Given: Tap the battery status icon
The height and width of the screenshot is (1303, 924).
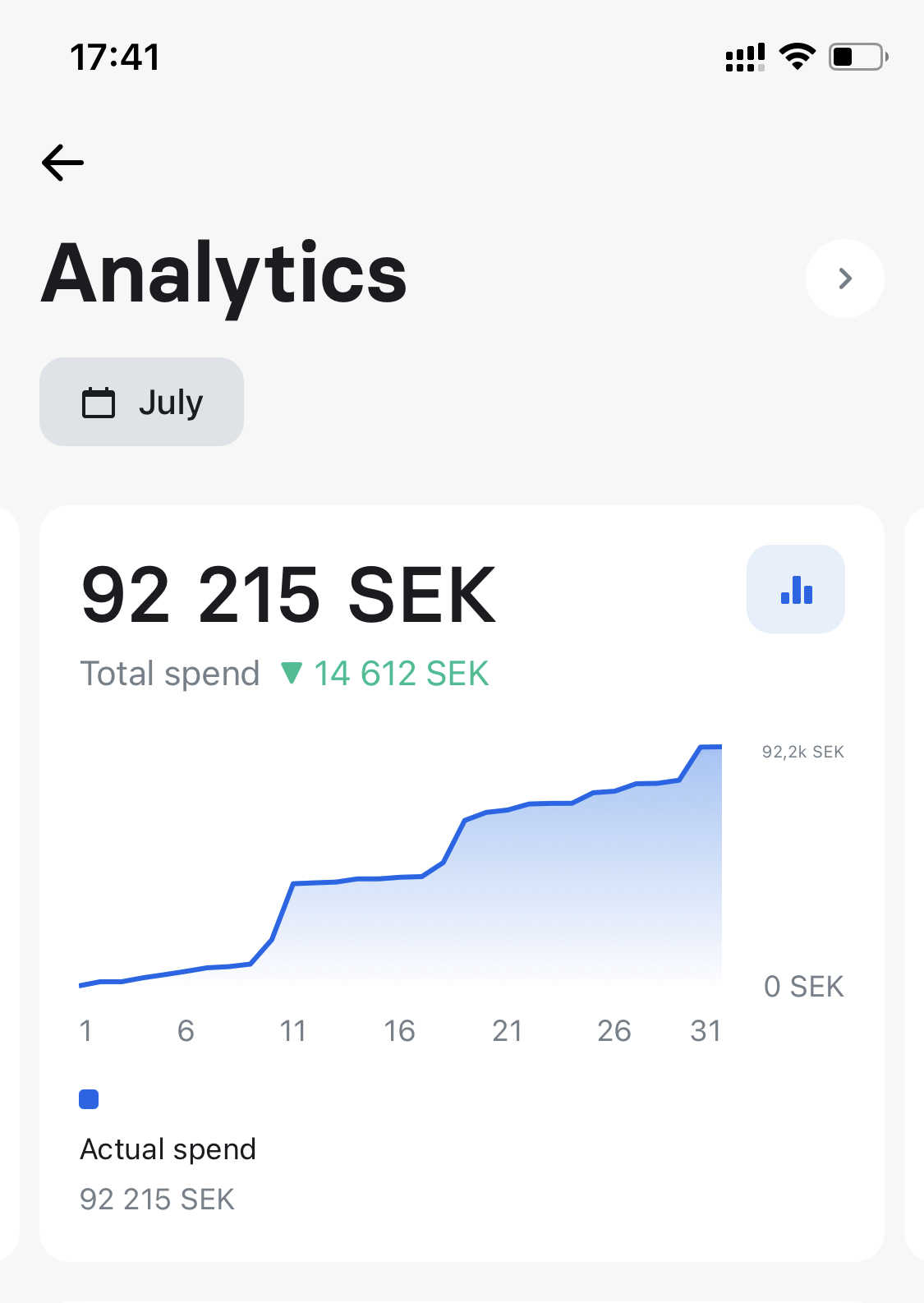Looking at the screenshot, I should coord(857,57).
